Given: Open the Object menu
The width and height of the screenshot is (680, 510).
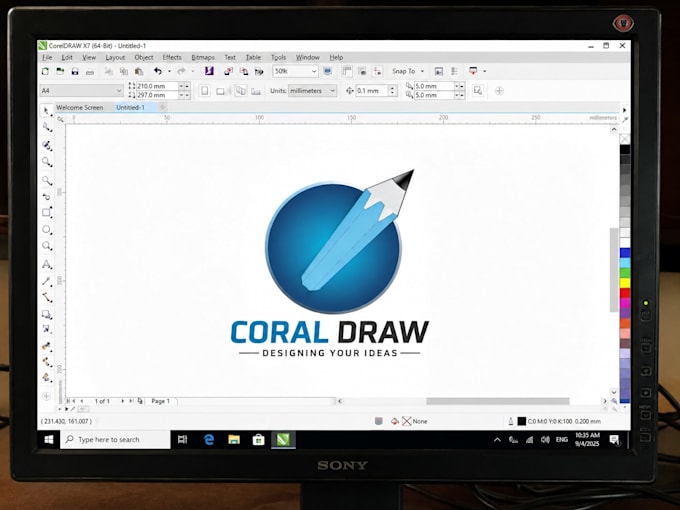Looking at the screenshot, I should (144, 57).
